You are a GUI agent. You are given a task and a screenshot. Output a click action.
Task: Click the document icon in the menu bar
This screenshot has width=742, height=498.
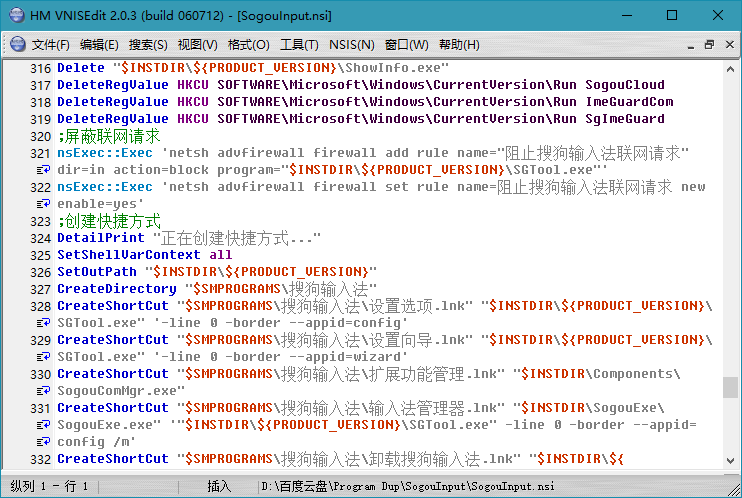coord(18,44)
